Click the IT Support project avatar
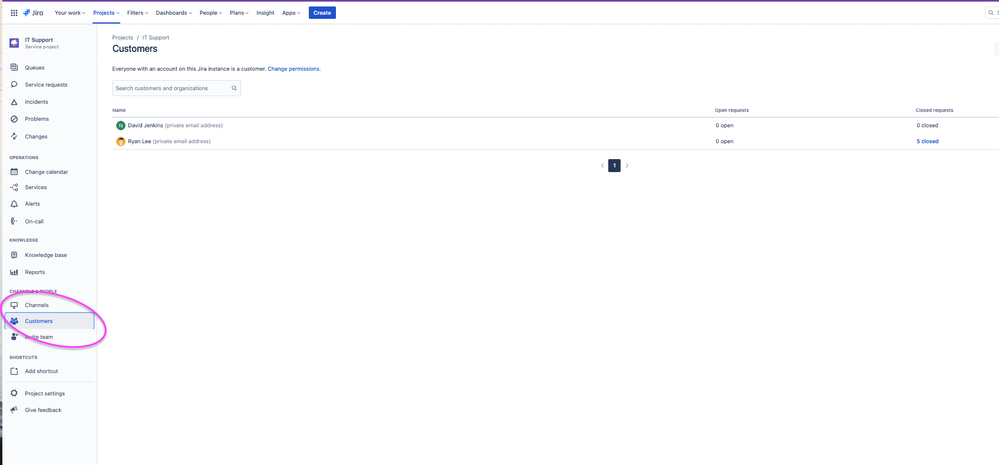This screenshot has height=465, width=999. click(14, 43)
